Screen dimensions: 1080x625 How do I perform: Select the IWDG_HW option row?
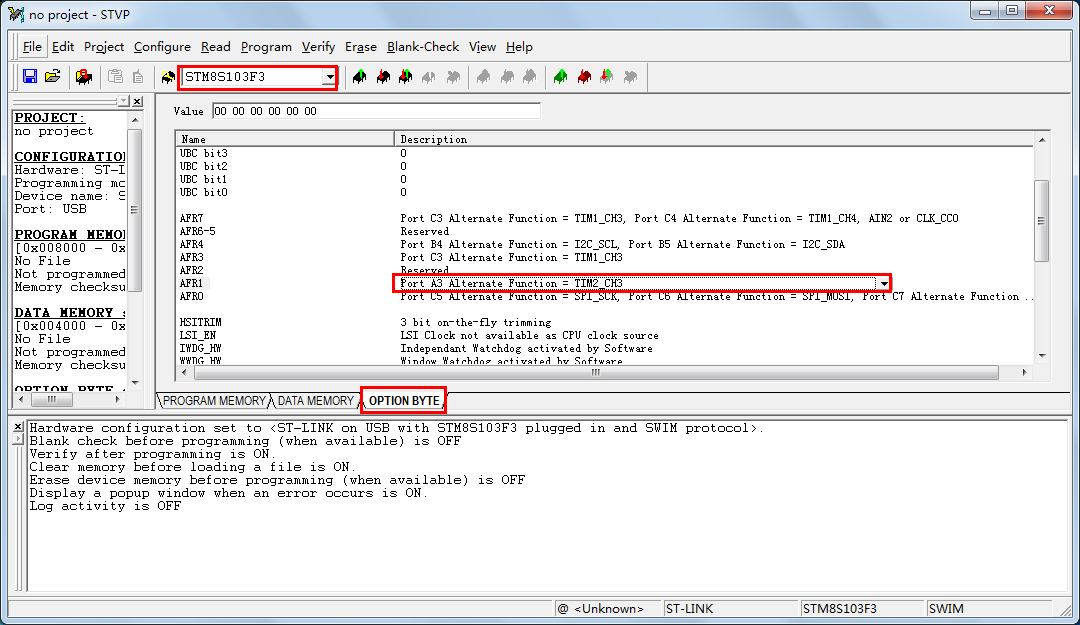click(x=605, y=349)
